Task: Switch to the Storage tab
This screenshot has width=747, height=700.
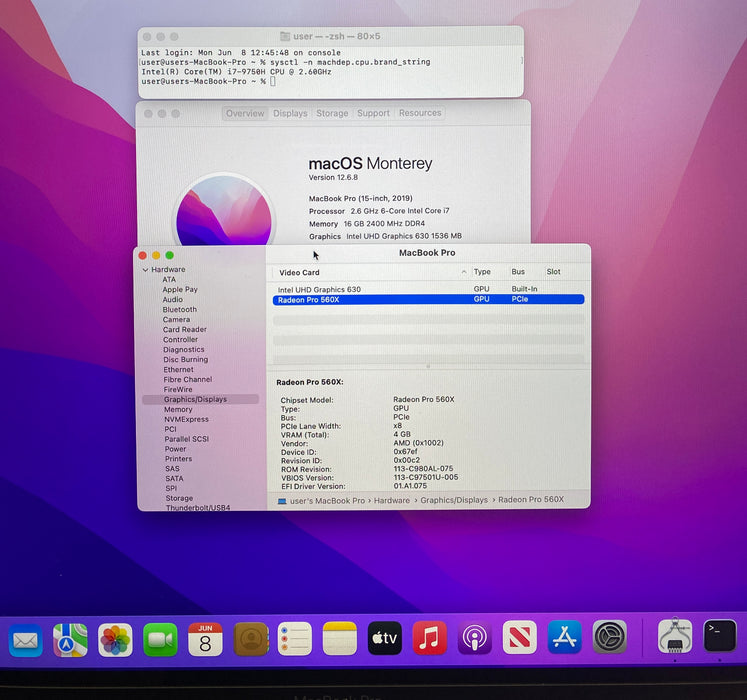Action: pyautogui.click(x=332, y=113)
